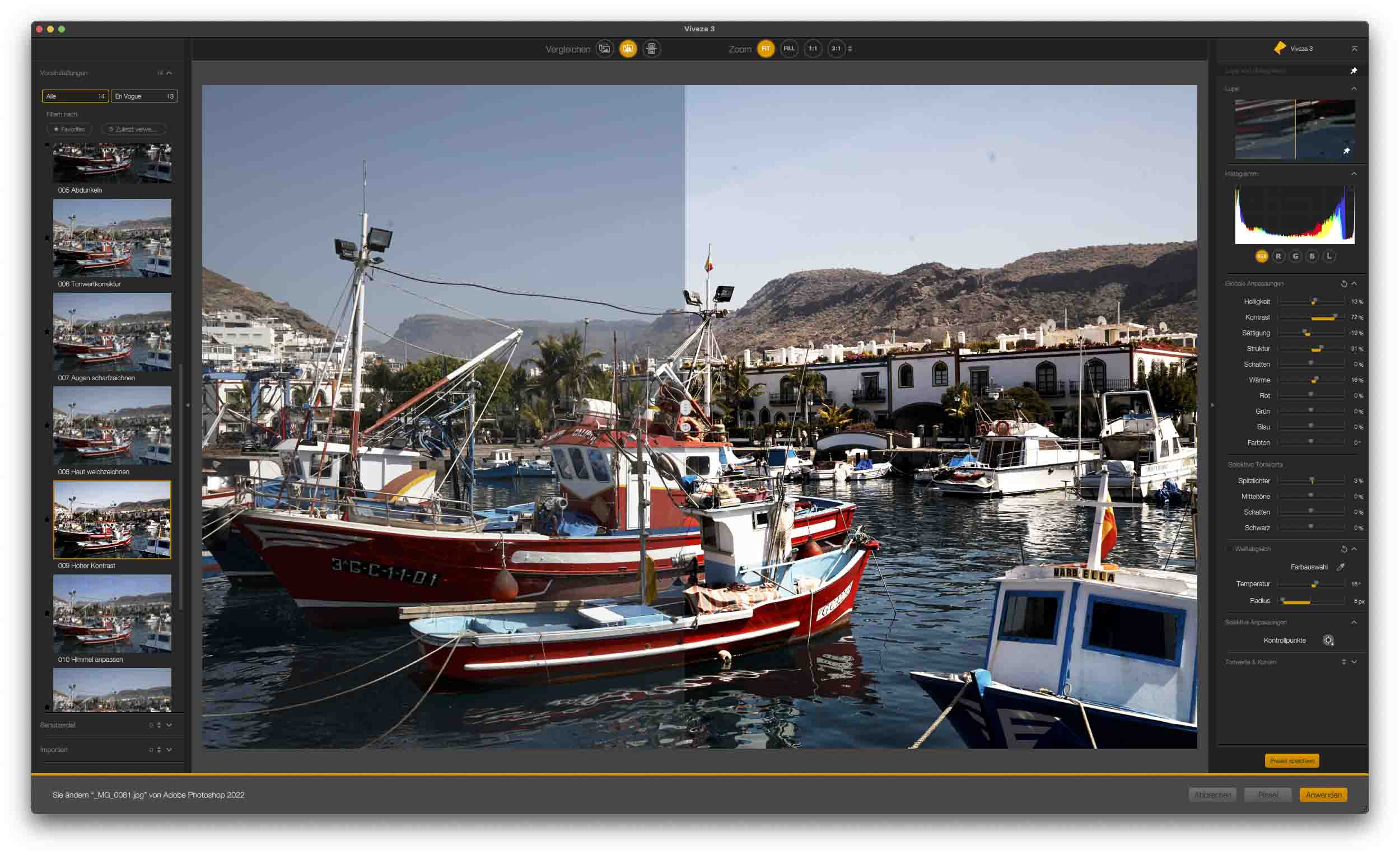1400x855 pixels.
Task: Click the Anwenden button
Action: pos(1323,795)
